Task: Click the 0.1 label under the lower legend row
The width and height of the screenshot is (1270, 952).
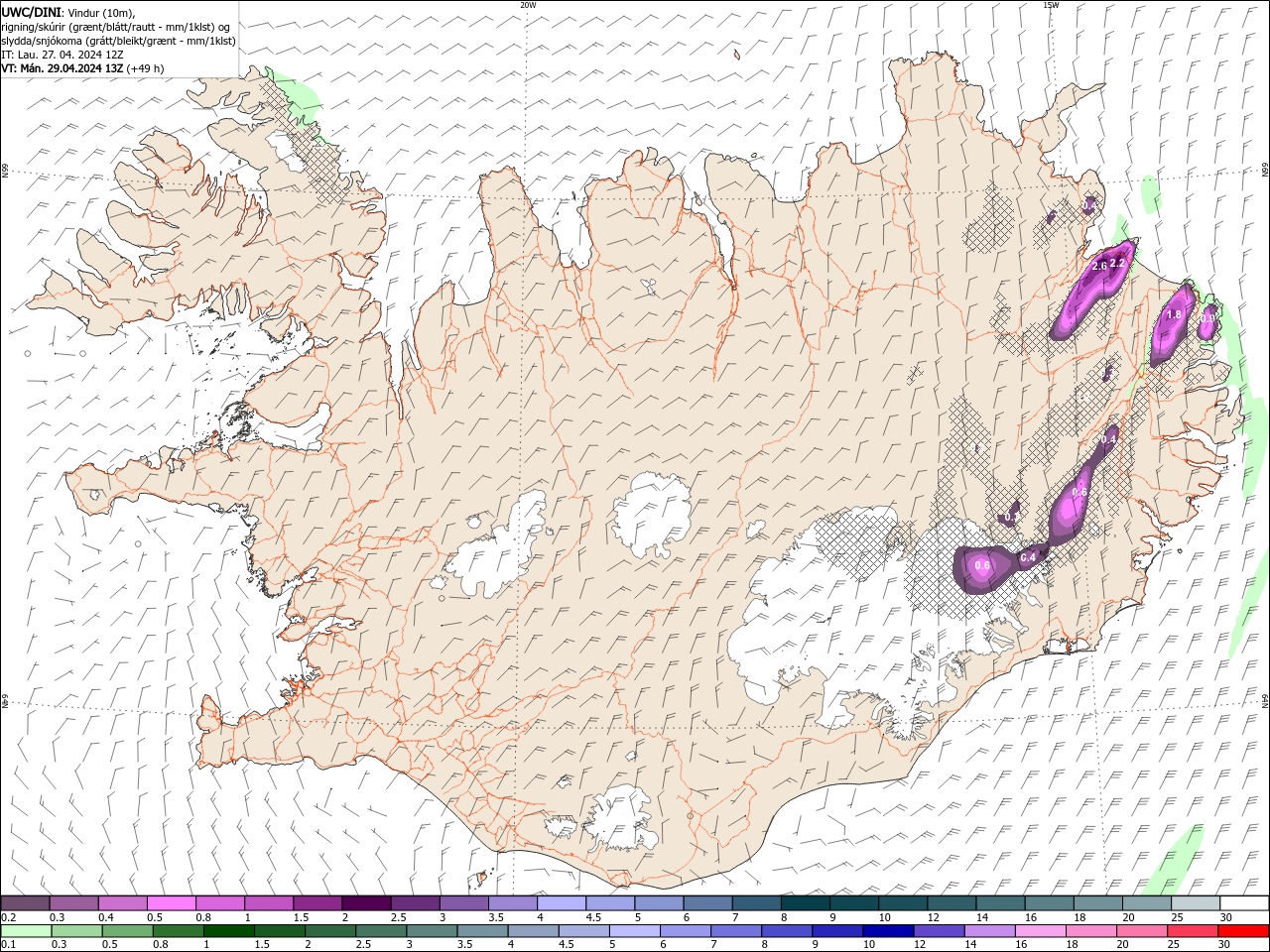Action: coord(7,945)
